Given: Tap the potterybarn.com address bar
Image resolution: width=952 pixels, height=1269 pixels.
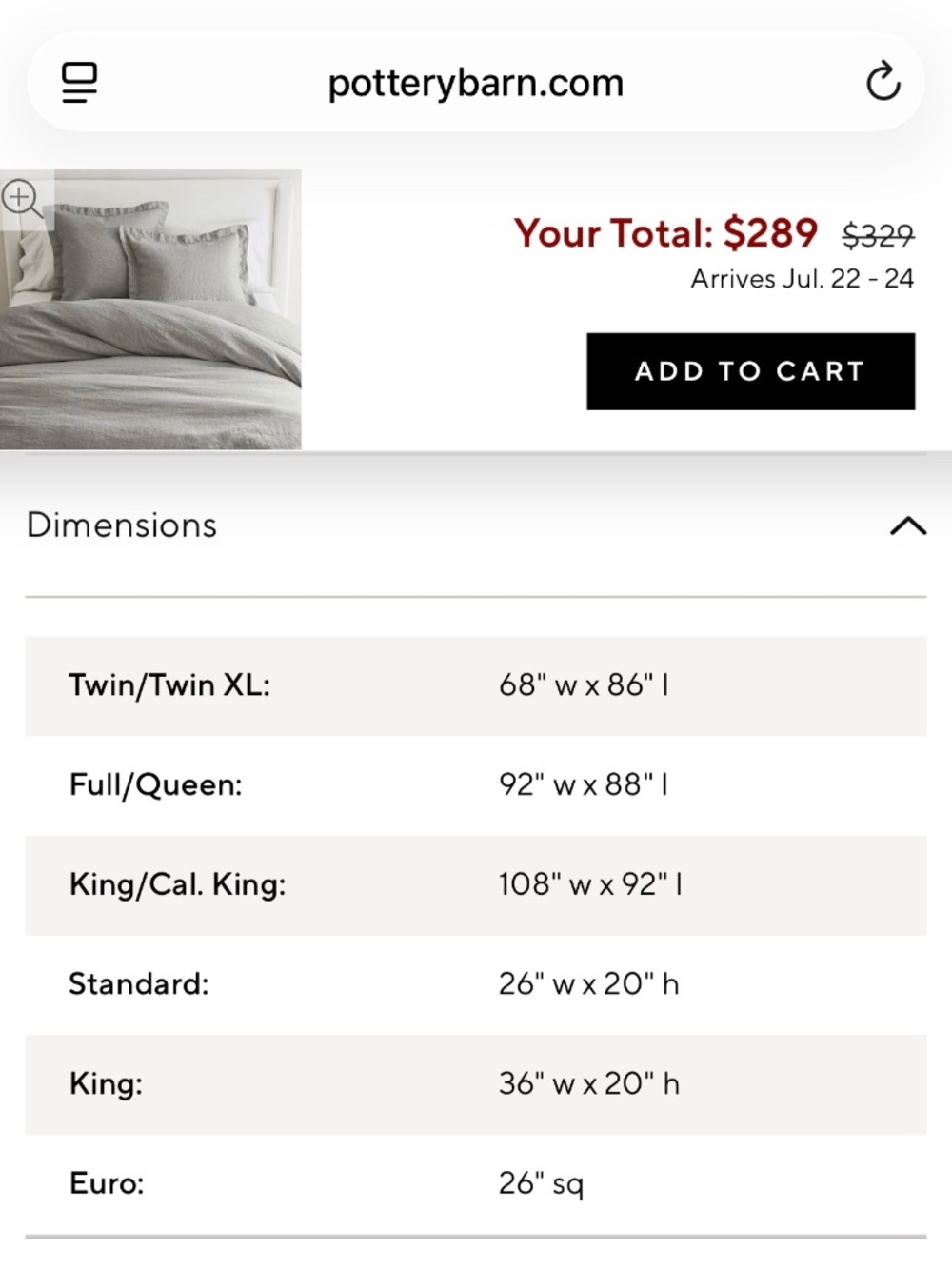Looking at the screenshot, I should (x=476, y=83).
